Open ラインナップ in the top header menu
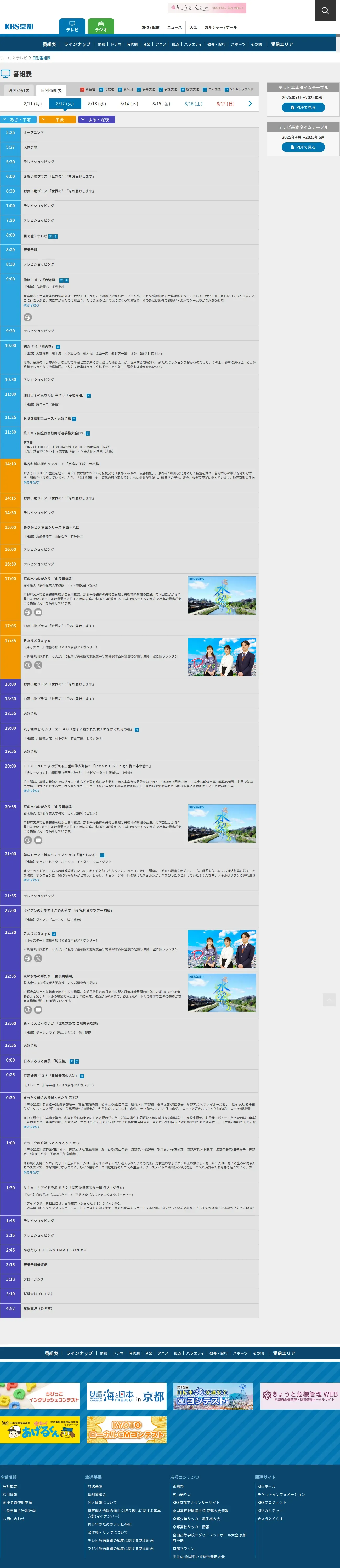This screenshot has height=1568, width=340. (x=77, y=44)
